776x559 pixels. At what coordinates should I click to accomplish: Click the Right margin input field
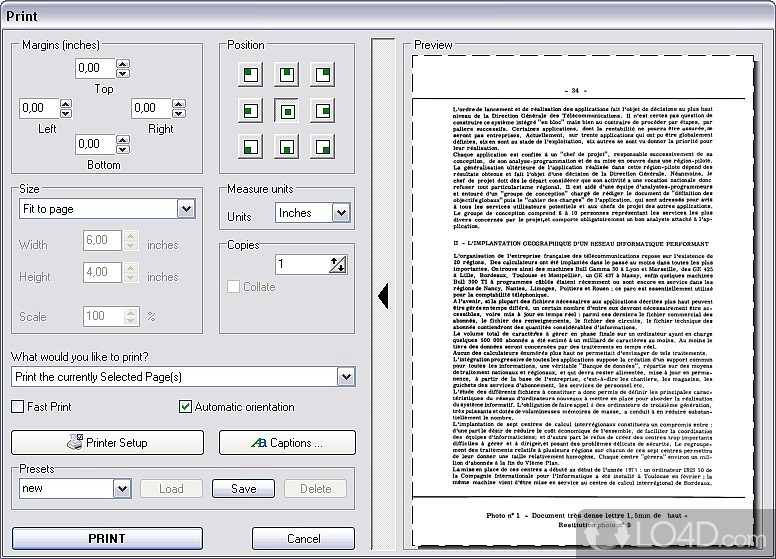point(152,108)
